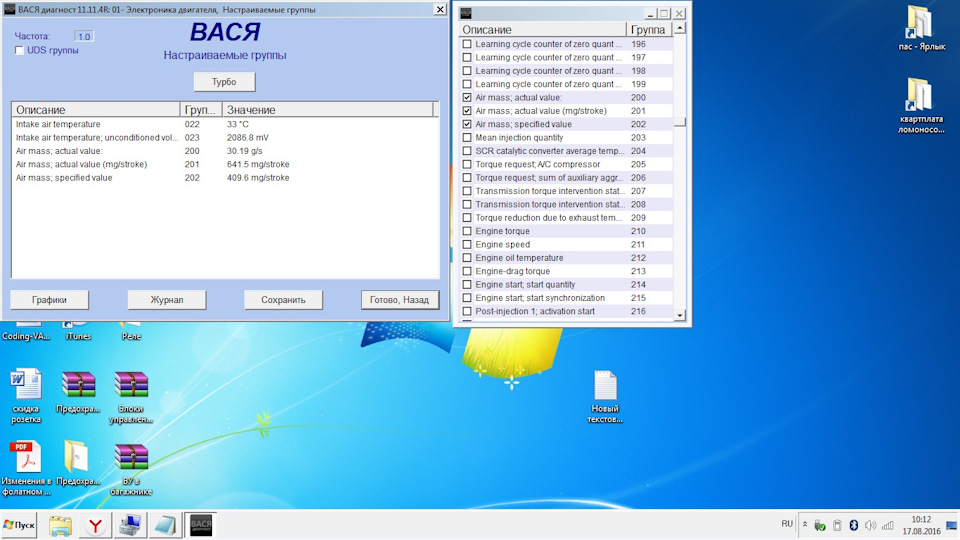Open the Windows Explorer taskbar icon
The width and height of the screenshot is (960, 540).
click(x=61, y=525)
